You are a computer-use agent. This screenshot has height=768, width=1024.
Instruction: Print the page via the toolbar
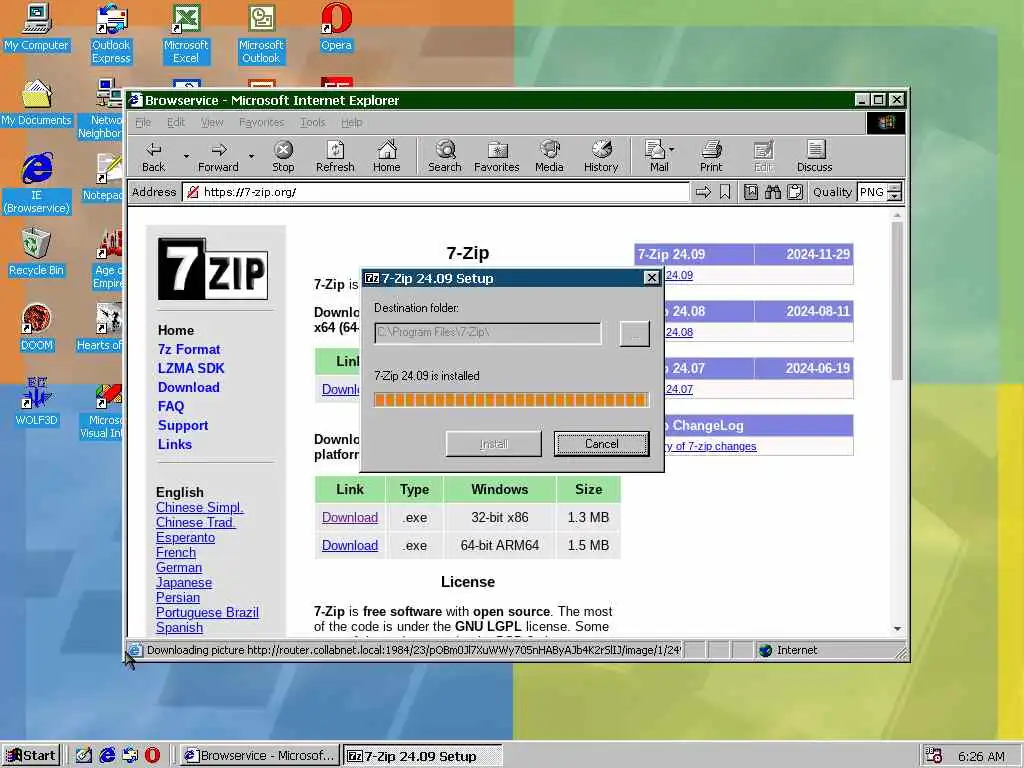coord(711,157)
